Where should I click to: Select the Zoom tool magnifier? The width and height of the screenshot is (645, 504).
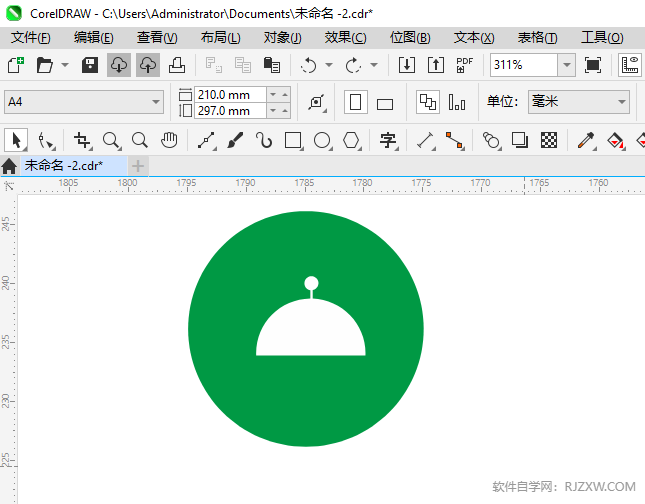(x=111, y=140)
